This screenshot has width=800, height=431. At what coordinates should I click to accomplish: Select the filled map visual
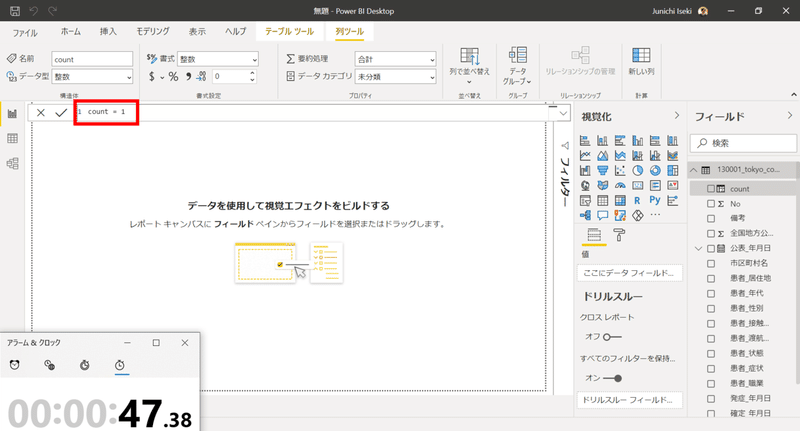(x=603, y=186)
